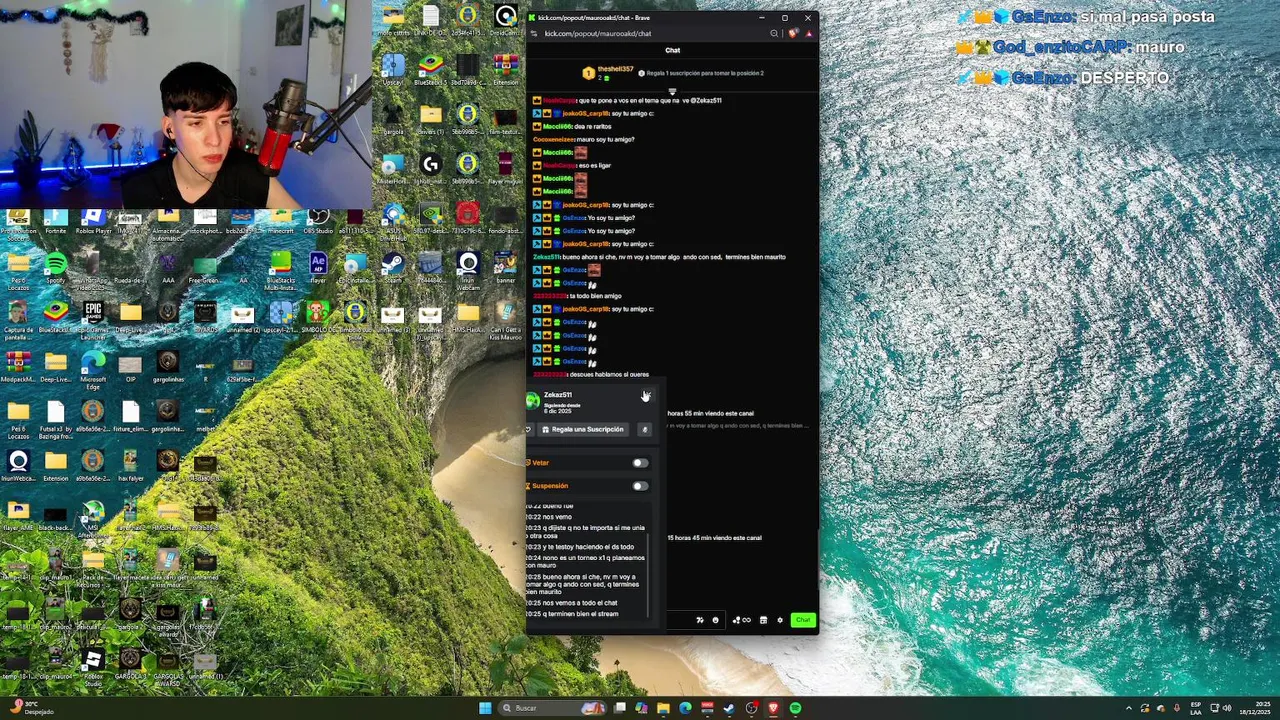Click username Zekaz511 in chat message
The height and width of the screenshot is (720, 1280).
[546, 257]
